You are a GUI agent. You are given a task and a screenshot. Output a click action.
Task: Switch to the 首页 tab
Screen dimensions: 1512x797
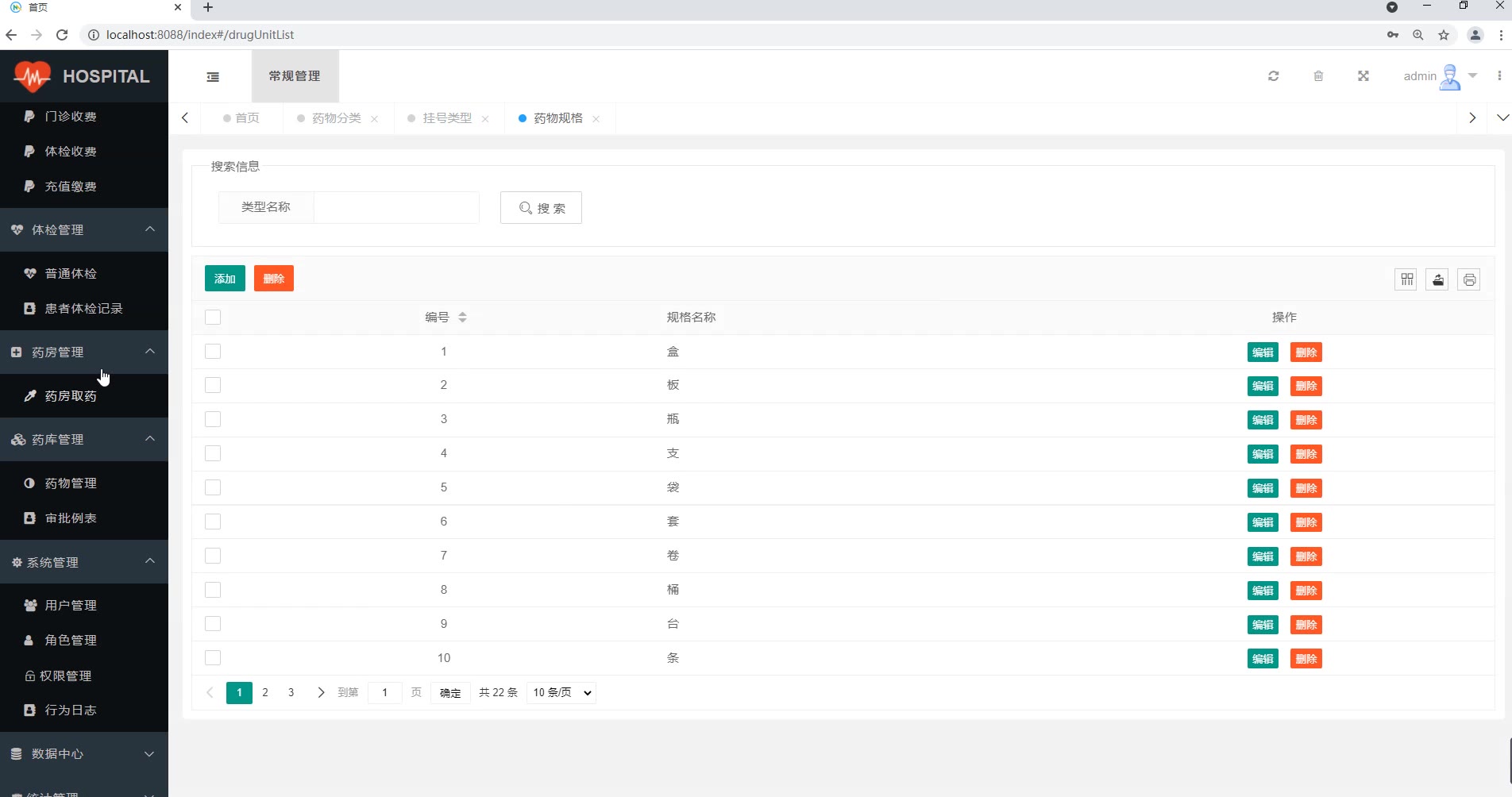pyautogui.click(x=241, y=118)
